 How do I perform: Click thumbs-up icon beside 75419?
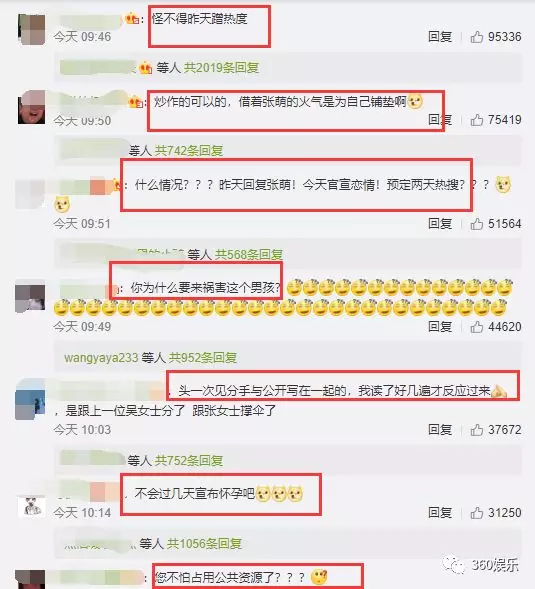477,120
